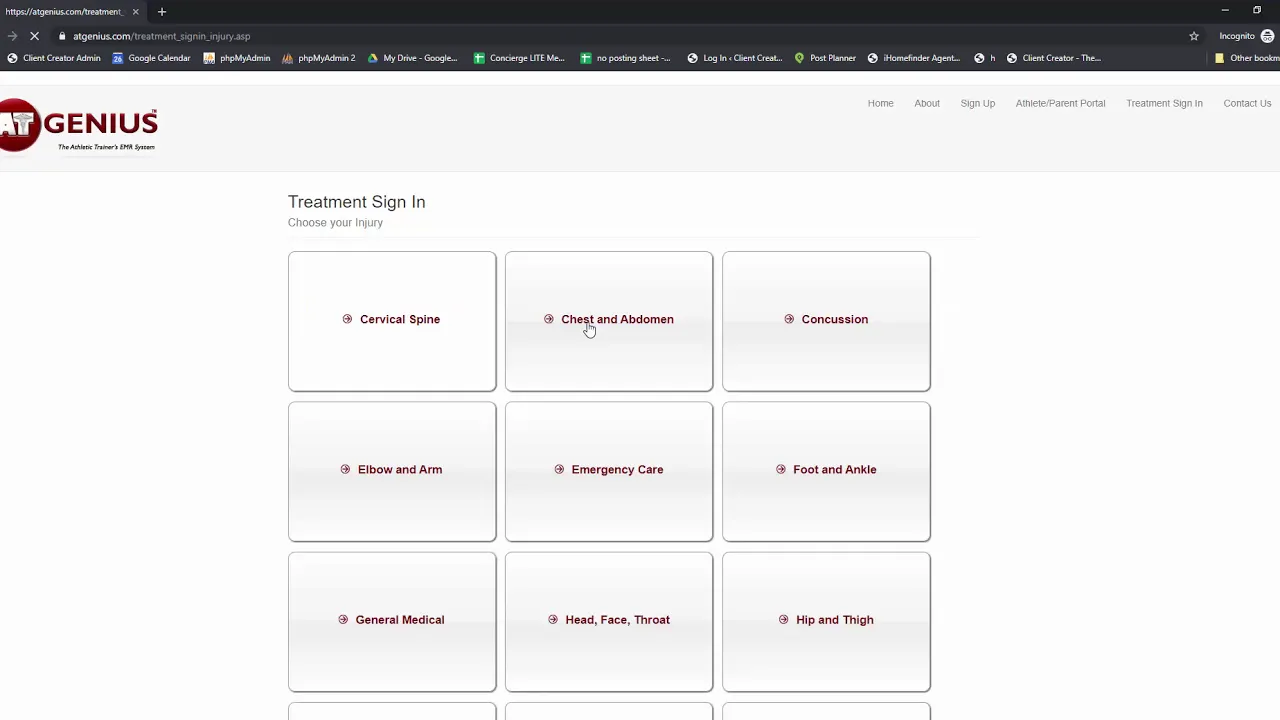Close the atgenius browser tab

[x=135, y=12]
